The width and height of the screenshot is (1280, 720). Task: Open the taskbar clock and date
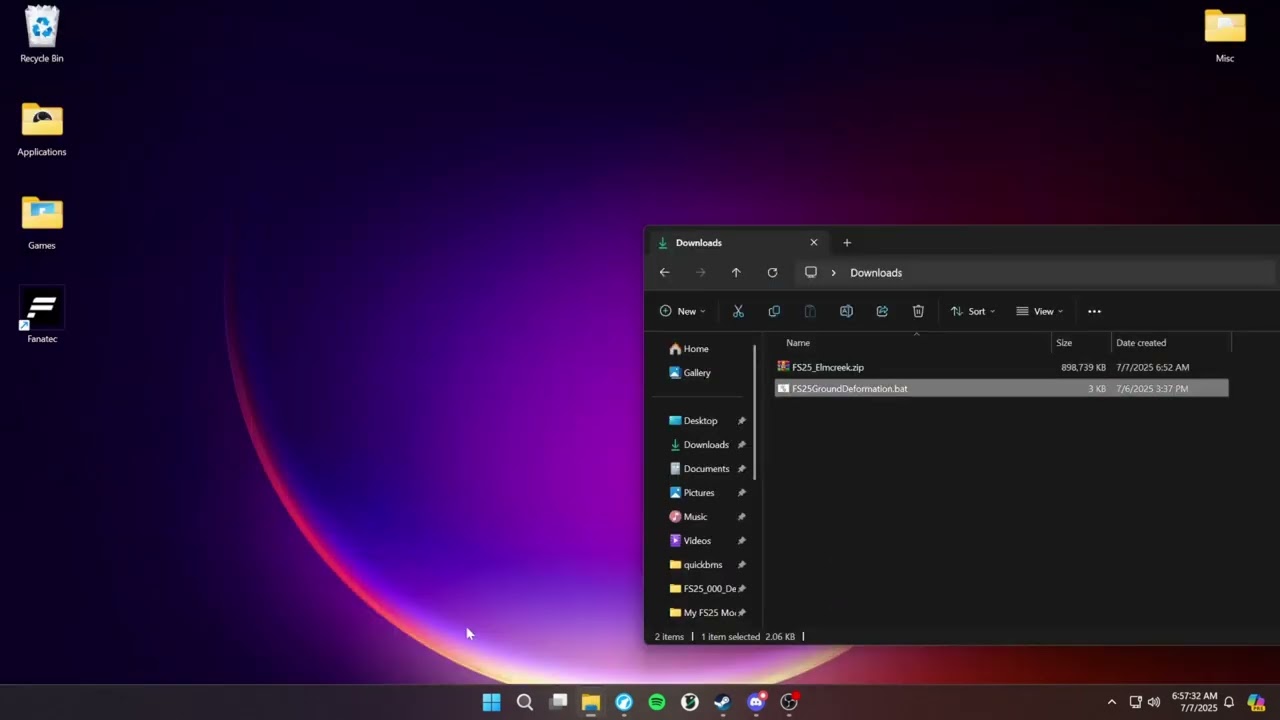point(1194,702)
